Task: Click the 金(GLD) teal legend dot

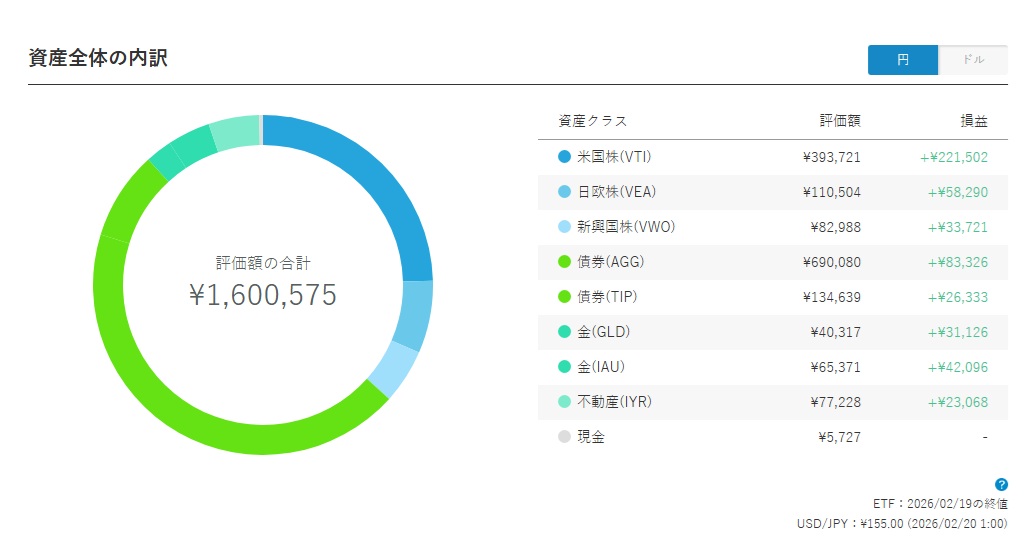Action: click(565, 332)
